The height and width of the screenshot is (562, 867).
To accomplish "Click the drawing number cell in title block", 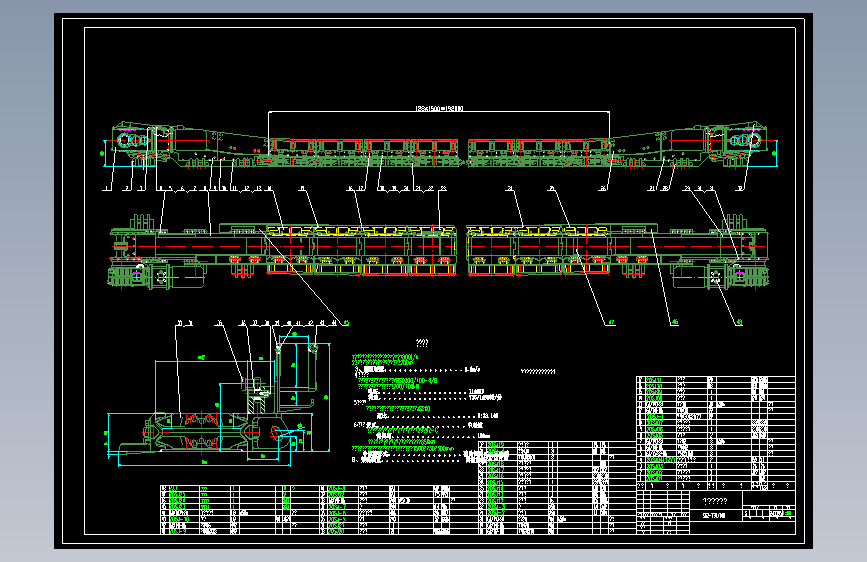I will pos(715,516).
